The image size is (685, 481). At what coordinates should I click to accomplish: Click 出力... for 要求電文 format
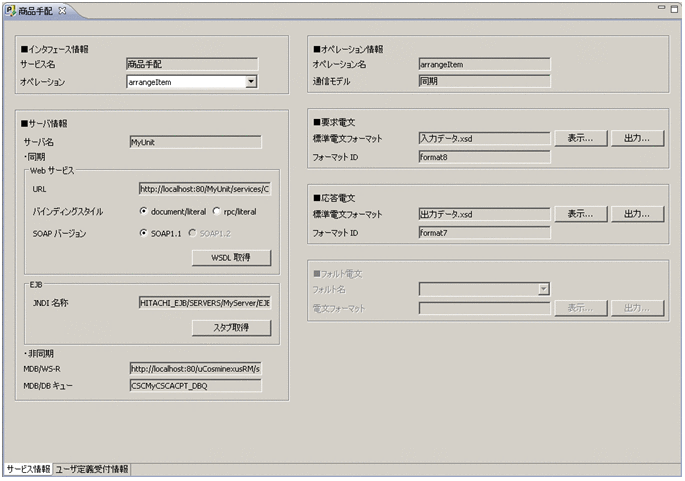point(637,138)
